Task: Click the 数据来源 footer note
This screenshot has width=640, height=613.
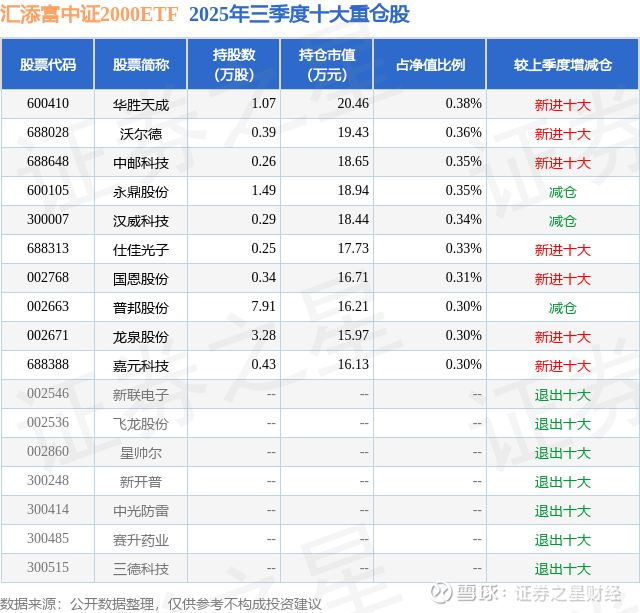Action: [x=161, y=604]
